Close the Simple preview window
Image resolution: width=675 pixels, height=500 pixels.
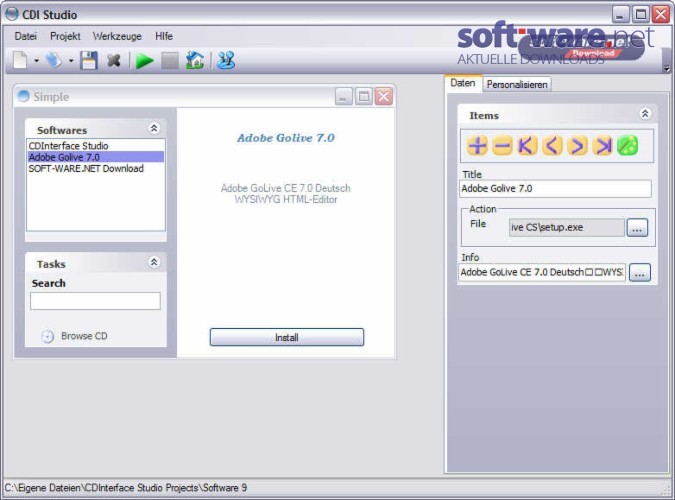coord(384,96)
